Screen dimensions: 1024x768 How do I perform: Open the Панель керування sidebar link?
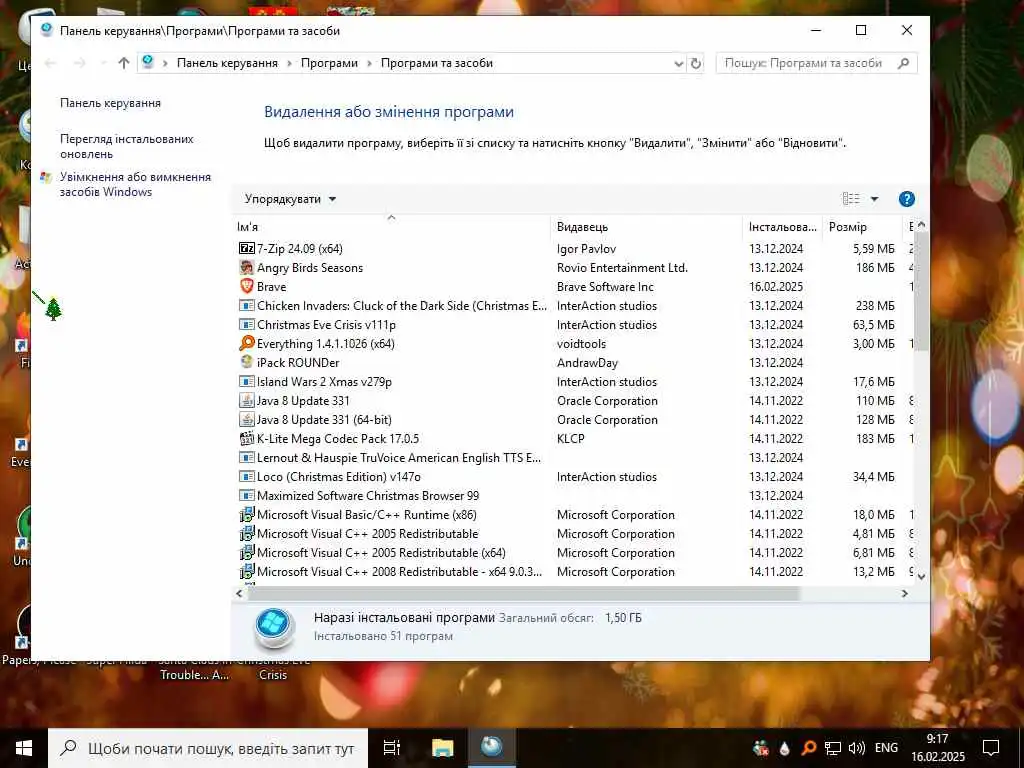[x=110, y=103]
